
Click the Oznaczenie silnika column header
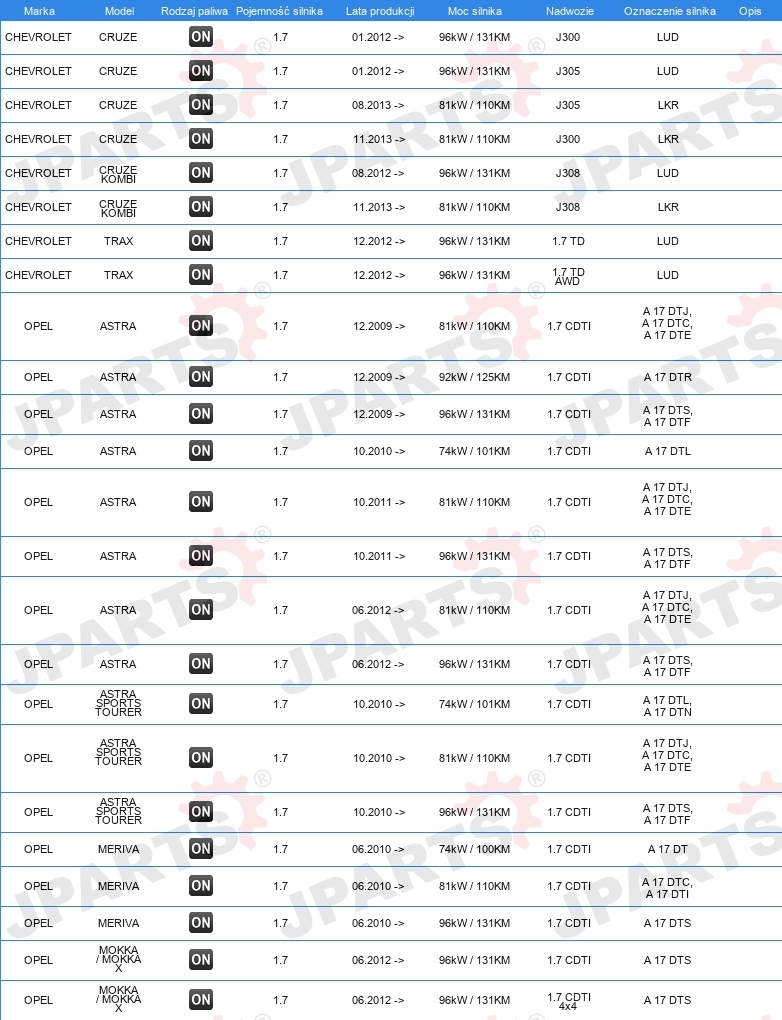click(x=670, y=11)
